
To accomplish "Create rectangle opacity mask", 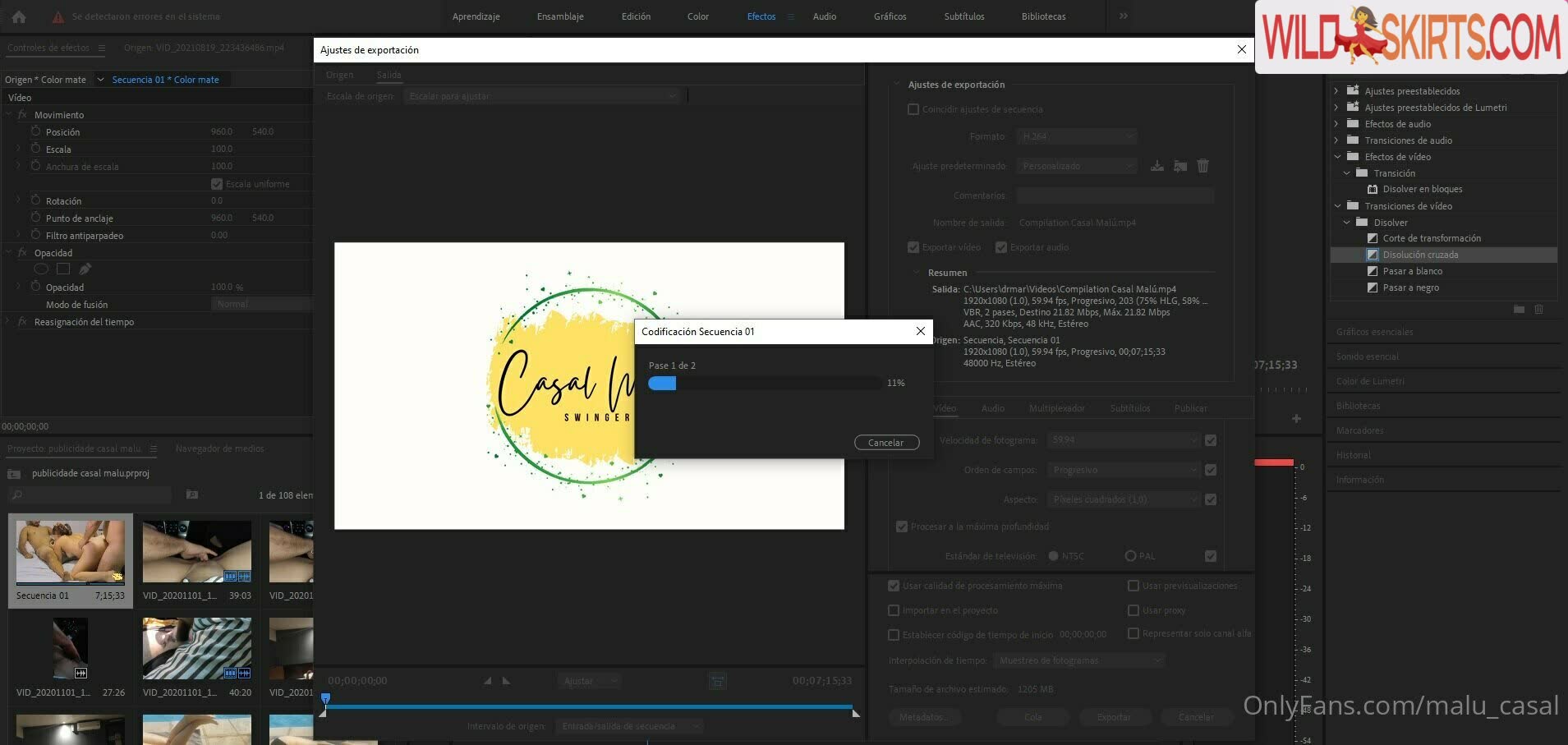I will point(63,269).
